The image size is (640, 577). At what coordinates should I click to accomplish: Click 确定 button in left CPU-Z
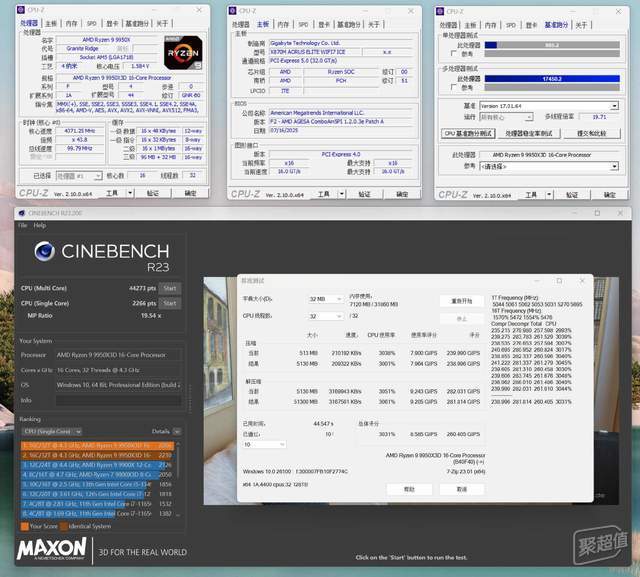(191, 193)
